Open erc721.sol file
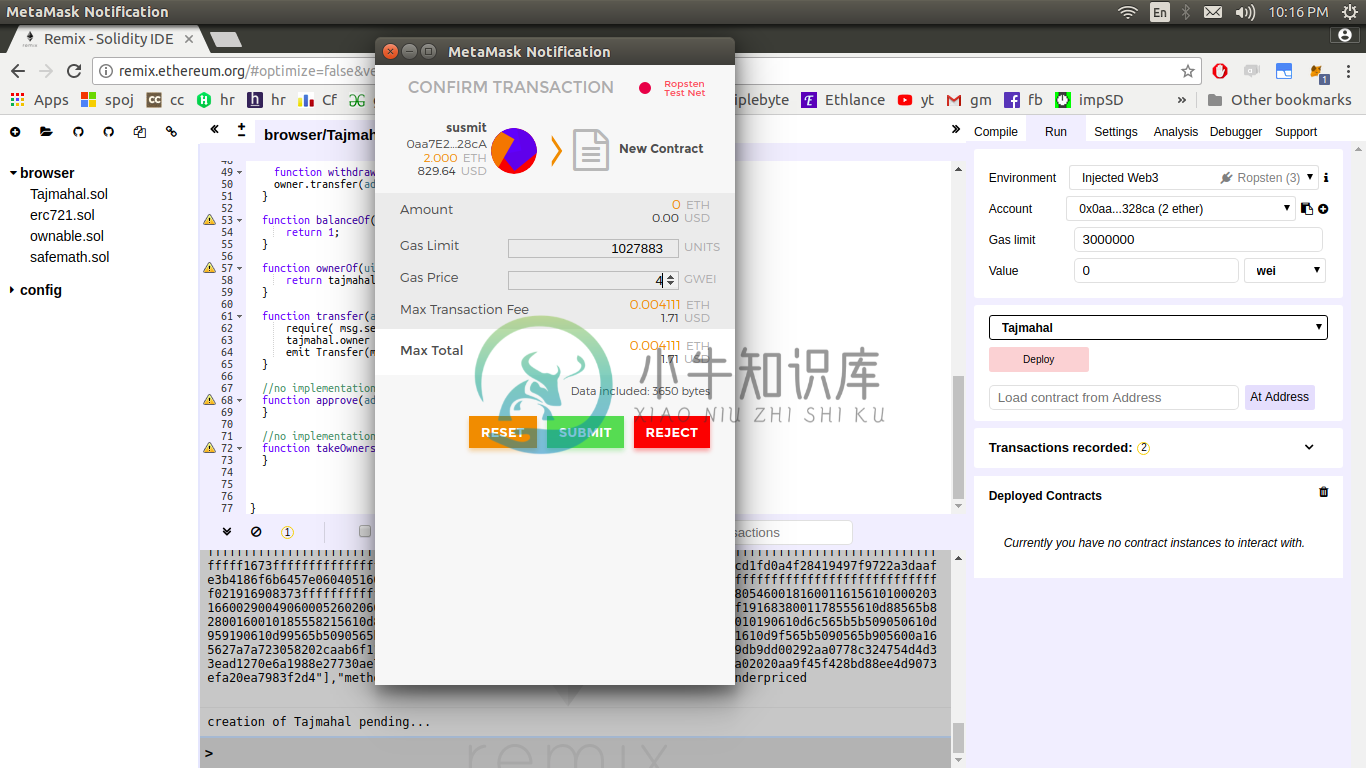Screen dimensions: 1366x768 click(62, 215)
